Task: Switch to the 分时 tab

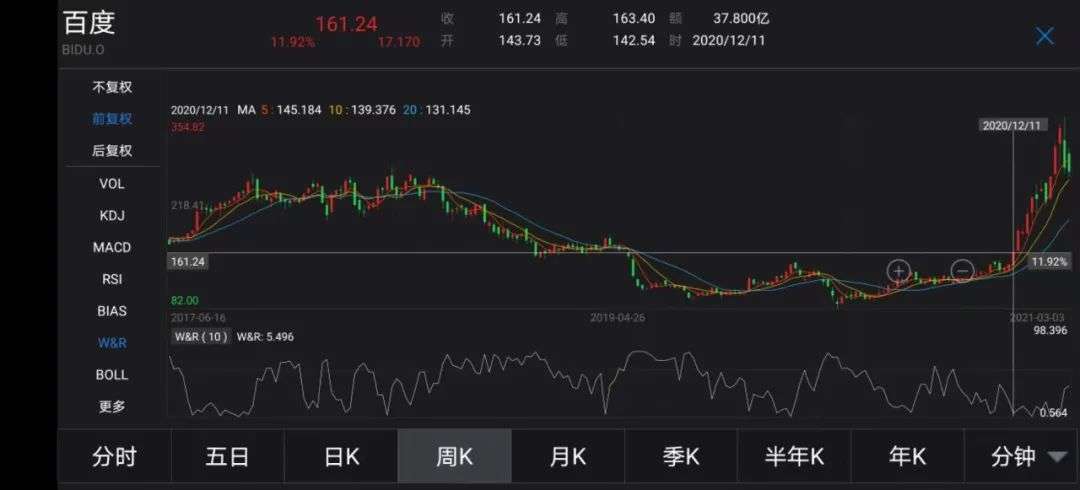Action: coord(114,457)
